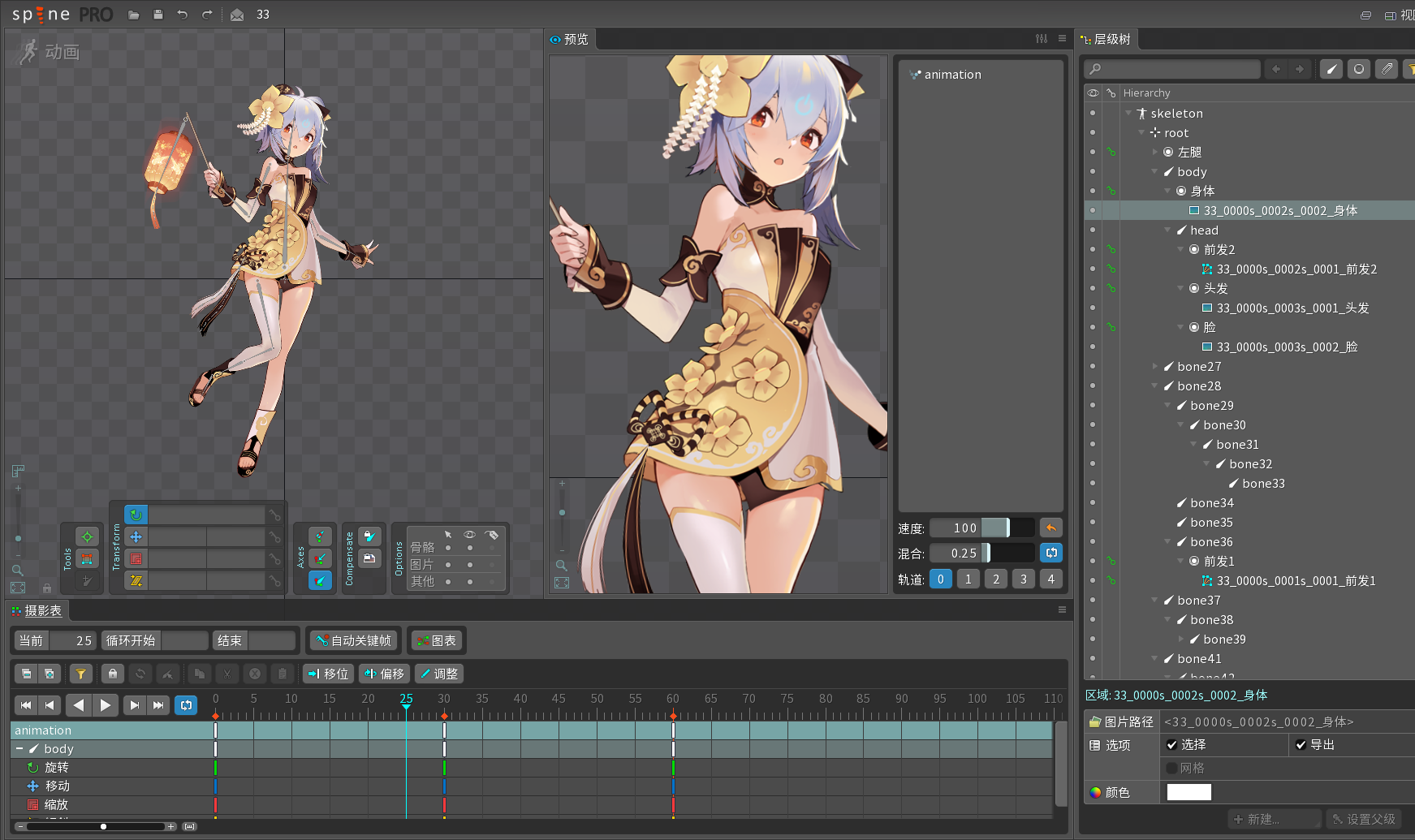Activate the Pose tool in Tools
1415x840 pixels.
[87, 536]
